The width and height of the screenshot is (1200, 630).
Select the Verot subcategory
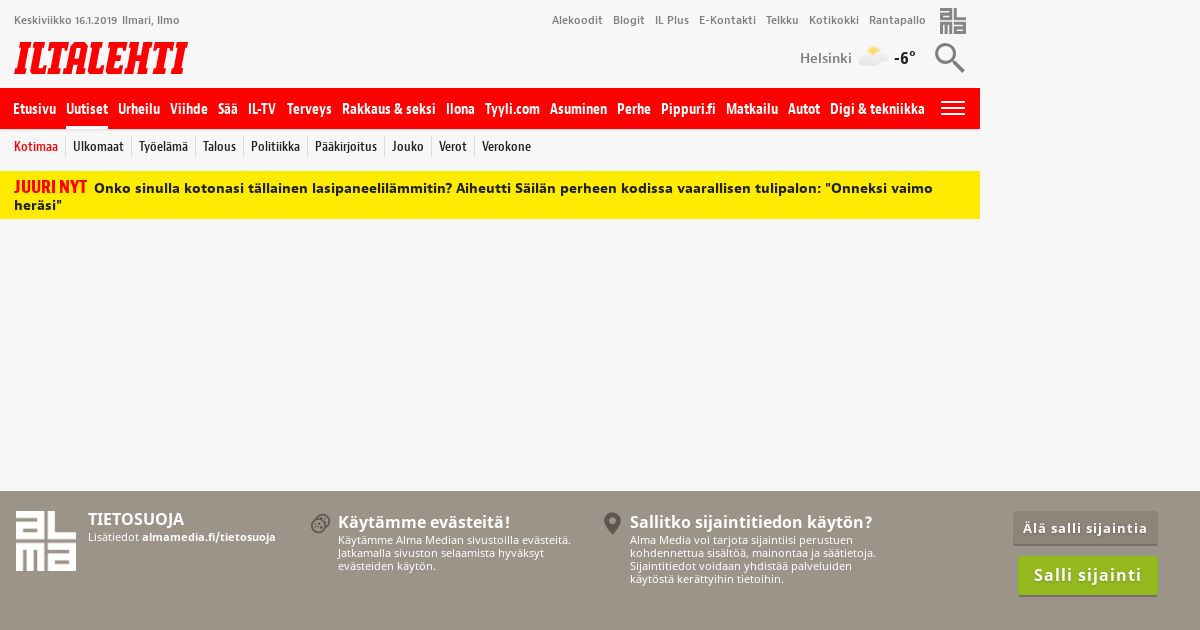453,147
